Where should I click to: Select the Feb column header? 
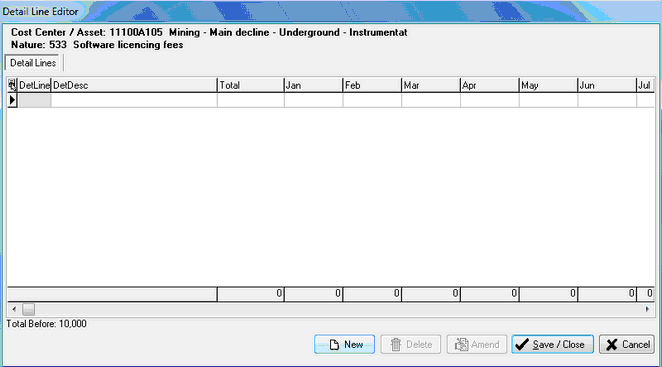click(372, 85)
